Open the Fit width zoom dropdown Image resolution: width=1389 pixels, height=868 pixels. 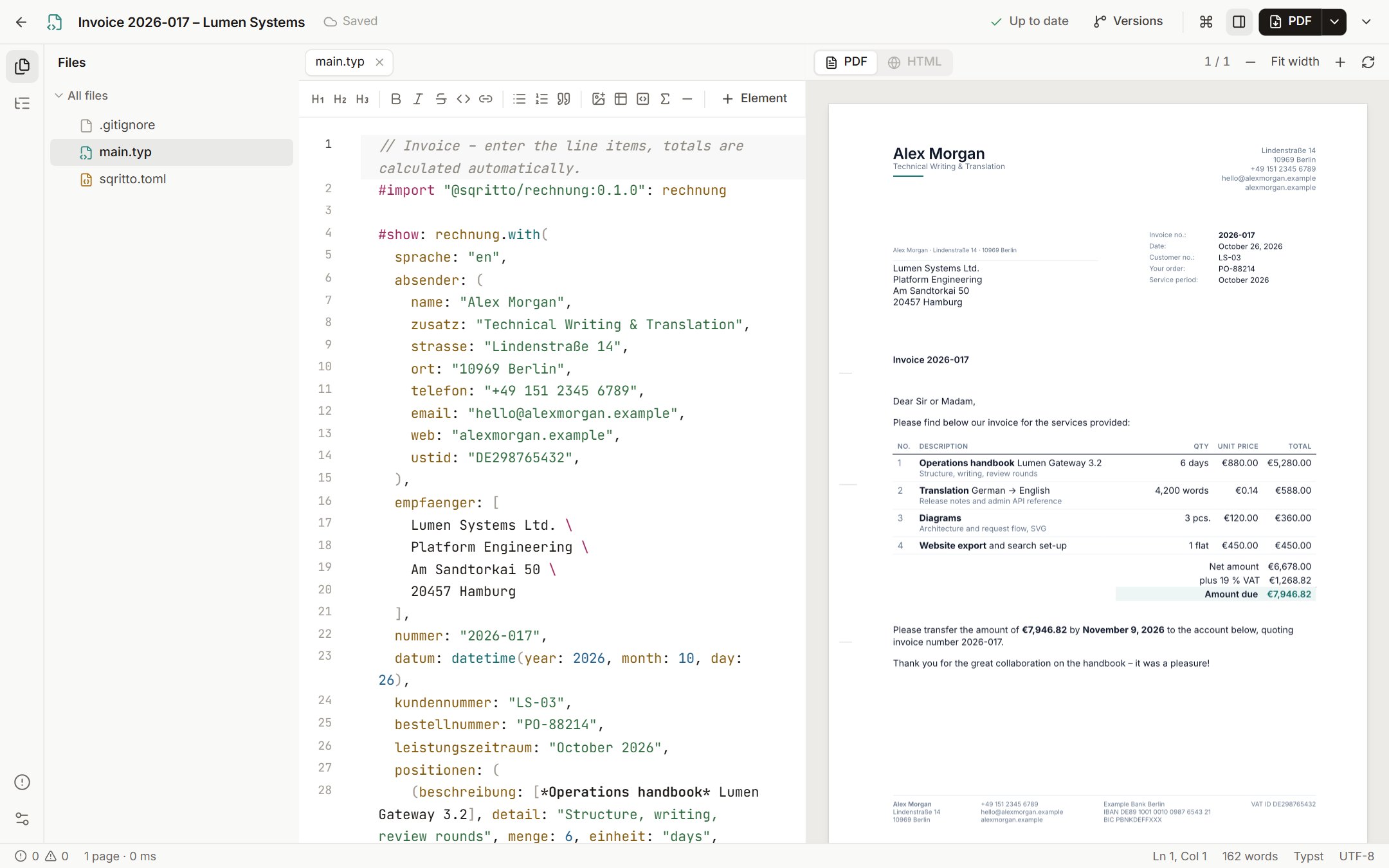[1294, 62]
